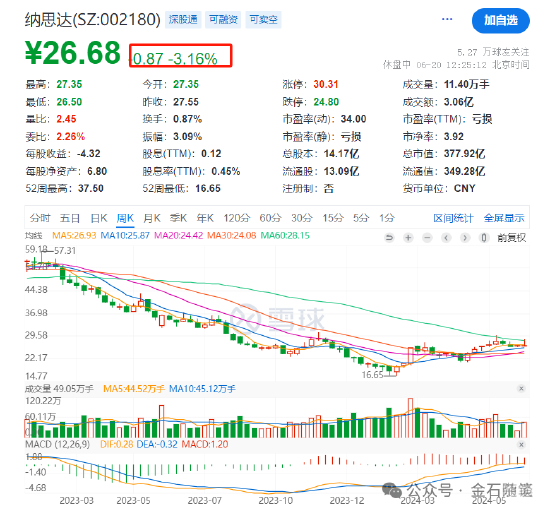Click the 涨停 value 30.31
Viewport: 550px width, 512px height.
click(326, 84)
